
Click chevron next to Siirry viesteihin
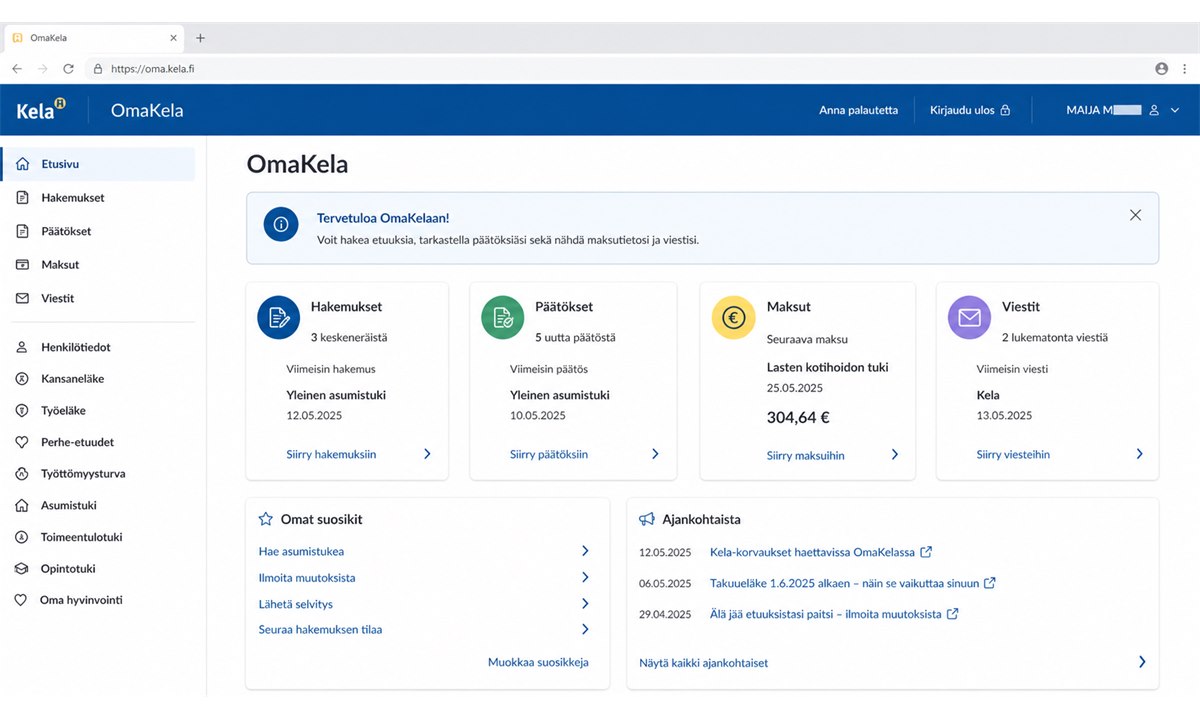[1139, 454]
